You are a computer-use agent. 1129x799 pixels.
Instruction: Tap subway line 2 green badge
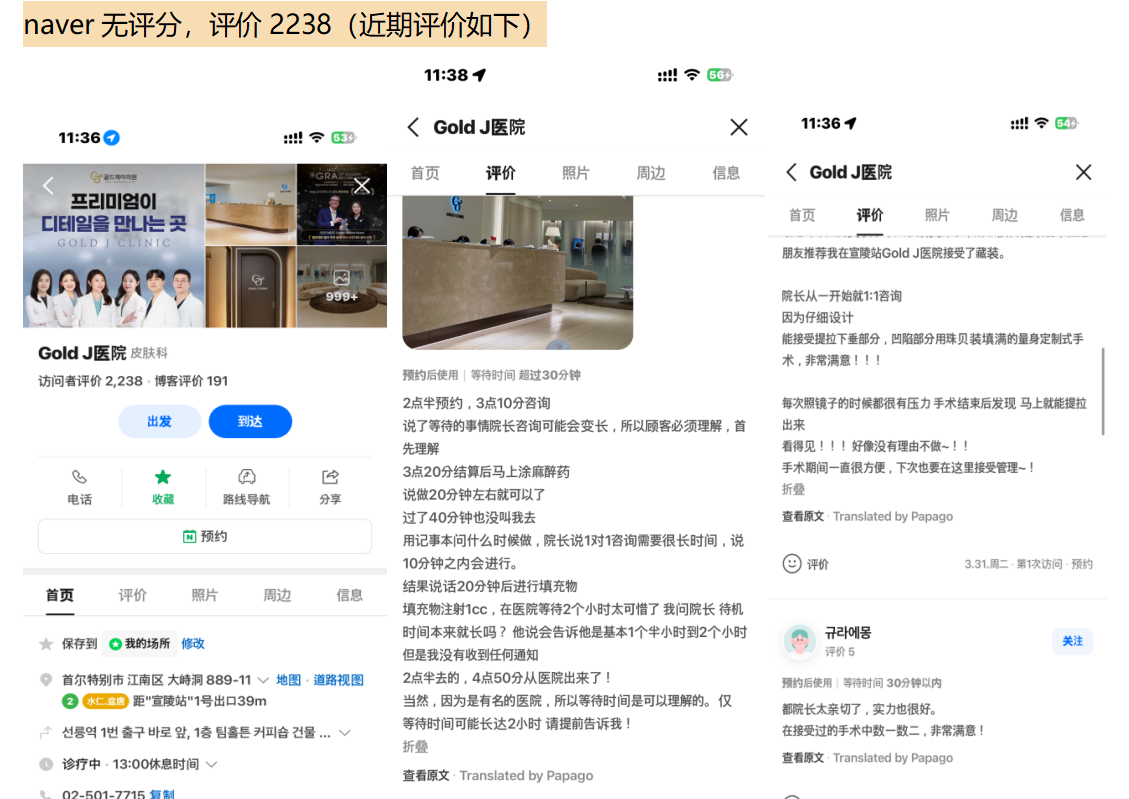[x=70, y=701]
